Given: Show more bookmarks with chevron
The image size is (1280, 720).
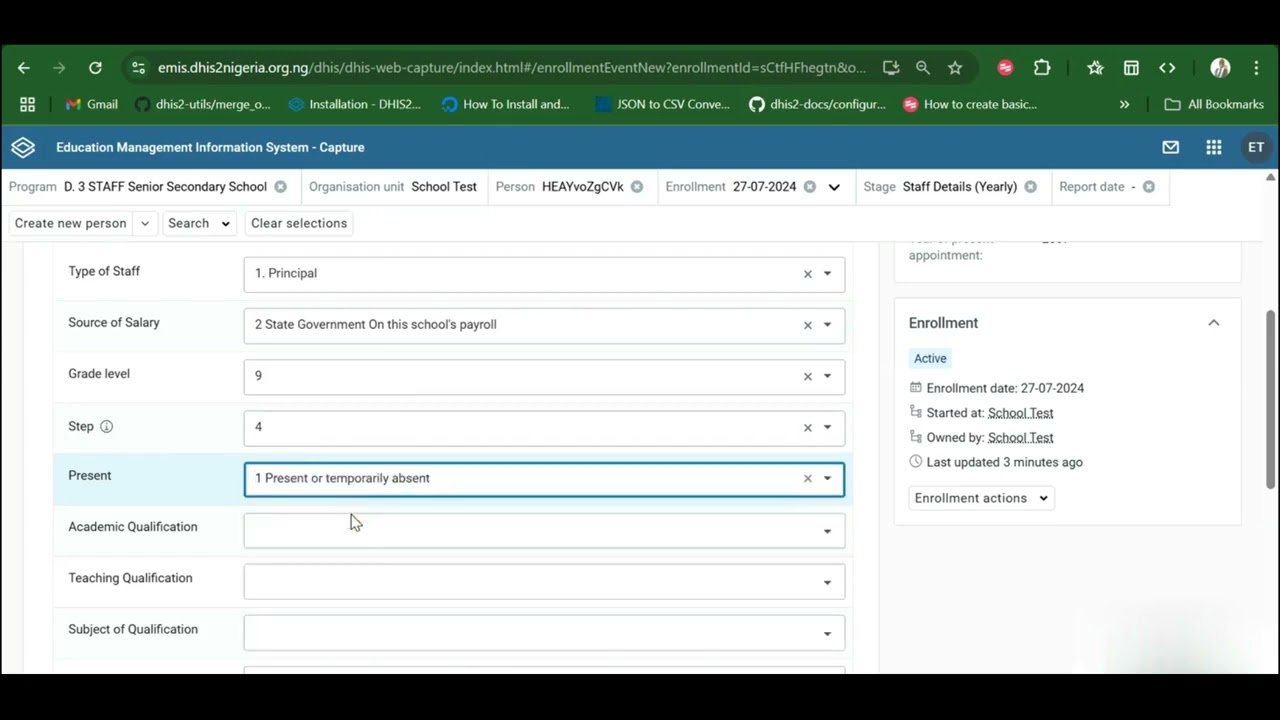Looking at the screenshot, I should (x=1124, y=104).
